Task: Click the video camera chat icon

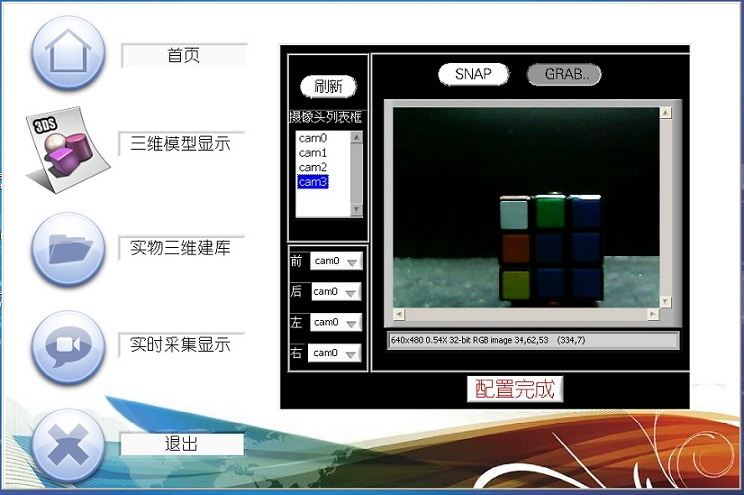Action: click(x=68, y=347)
